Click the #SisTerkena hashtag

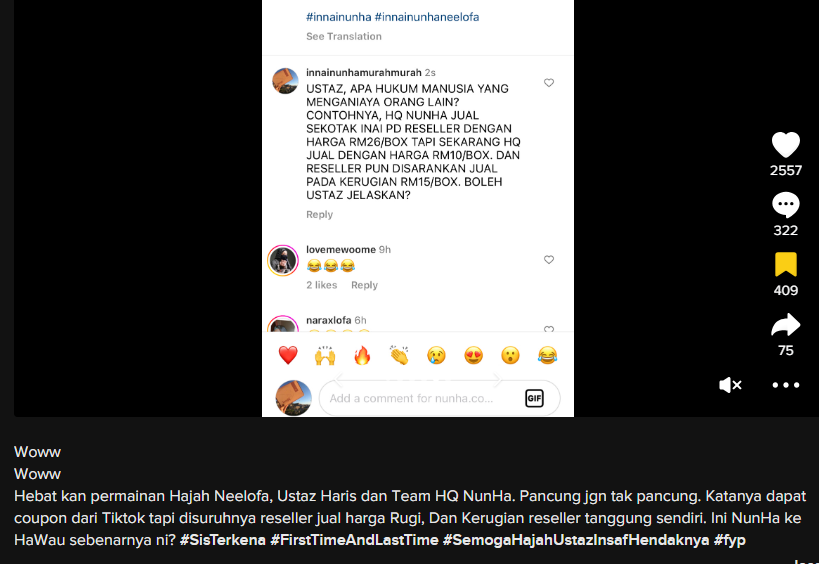[x=223, y=540]
